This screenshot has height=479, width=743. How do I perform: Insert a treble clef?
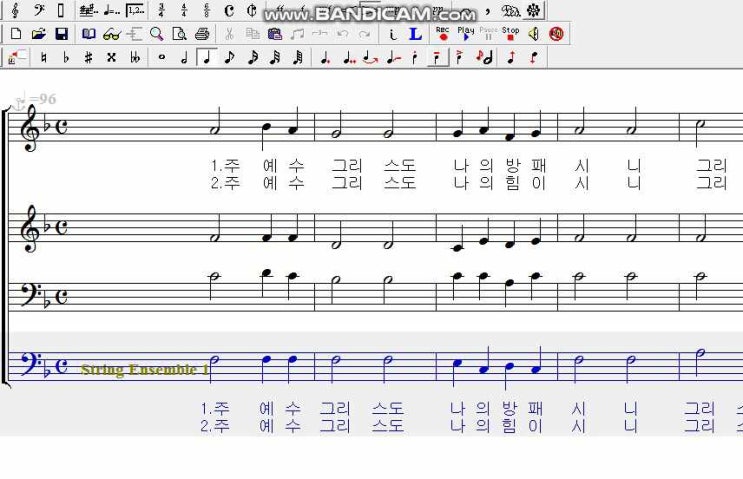tap(15, 11)
